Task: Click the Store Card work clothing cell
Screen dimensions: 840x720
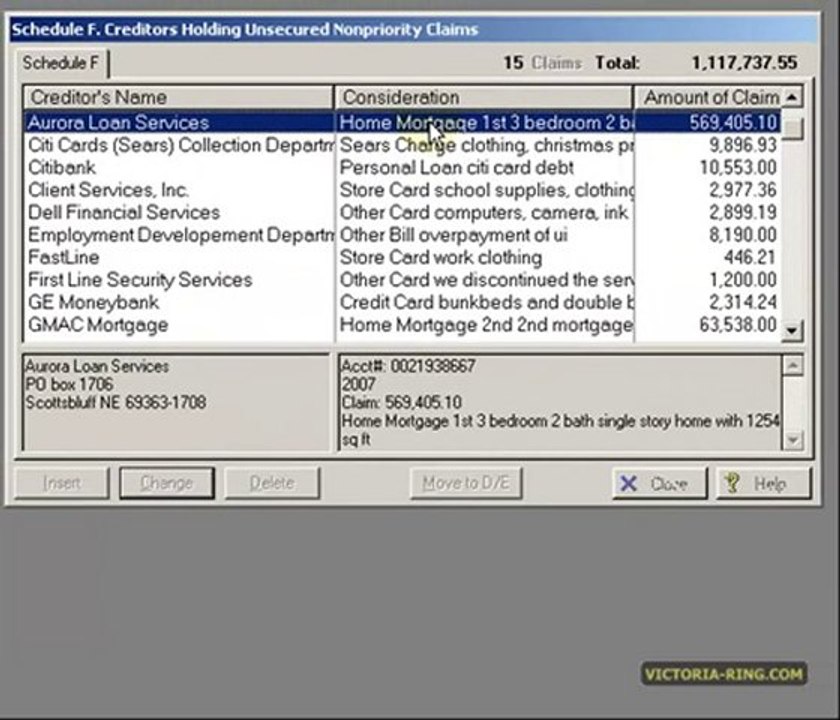Action: (x=485, y=258)
